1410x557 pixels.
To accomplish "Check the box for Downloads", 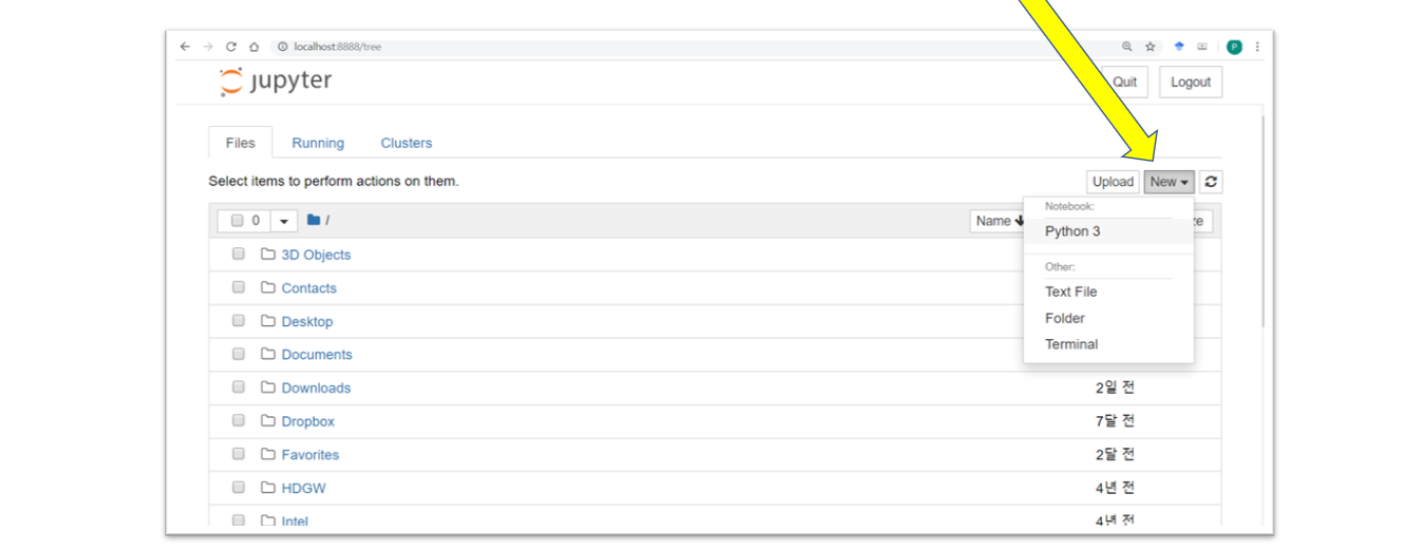I will [238, 387].
